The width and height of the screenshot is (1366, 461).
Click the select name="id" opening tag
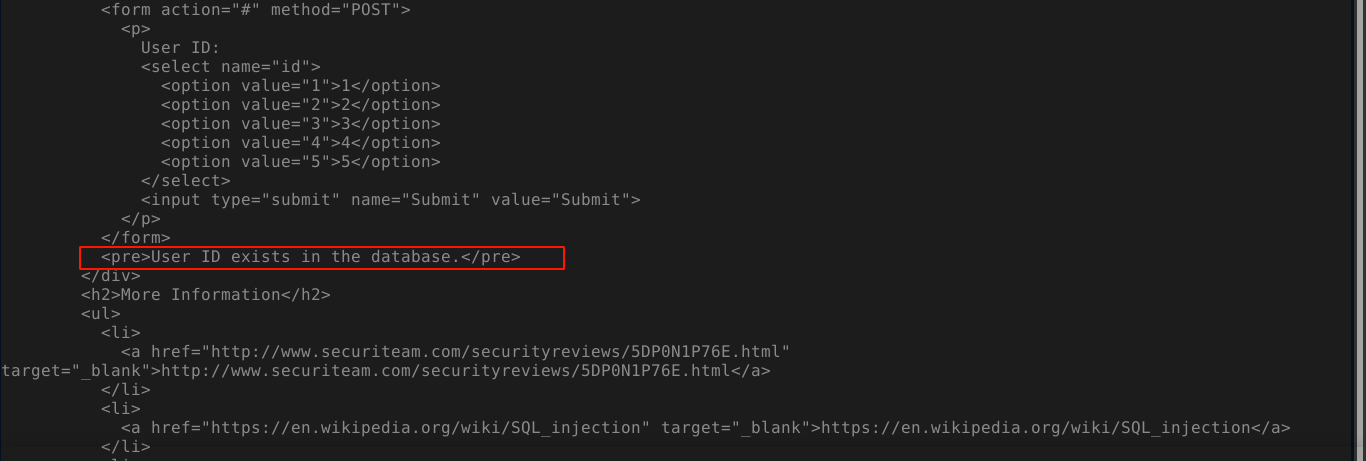click(231, 67)
